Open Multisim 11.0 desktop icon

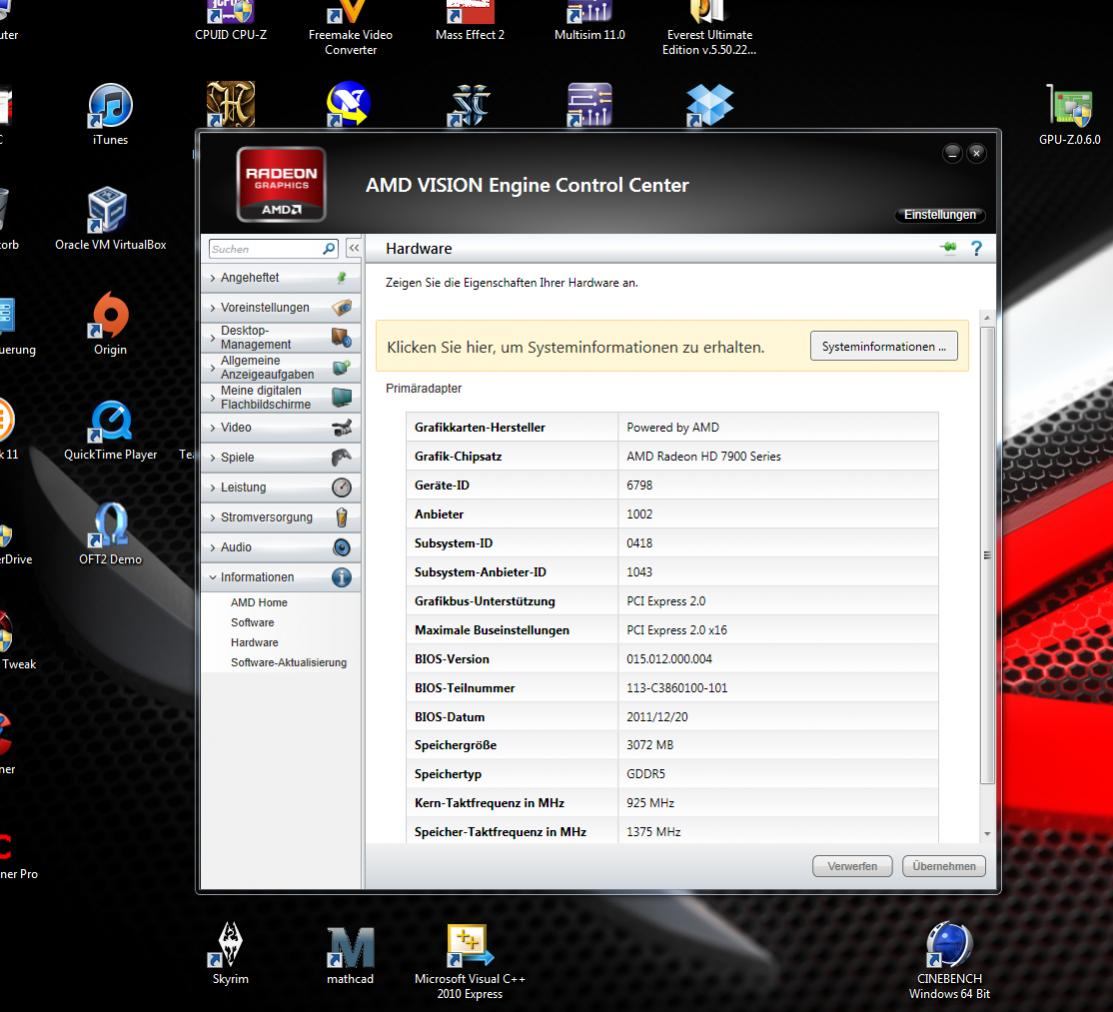point(589,20)
